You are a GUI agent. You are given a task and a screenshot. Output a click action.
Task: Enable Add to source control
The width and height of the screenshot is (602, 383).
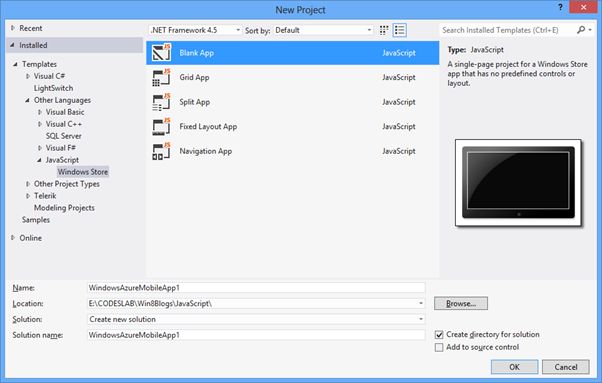point(439,347)
